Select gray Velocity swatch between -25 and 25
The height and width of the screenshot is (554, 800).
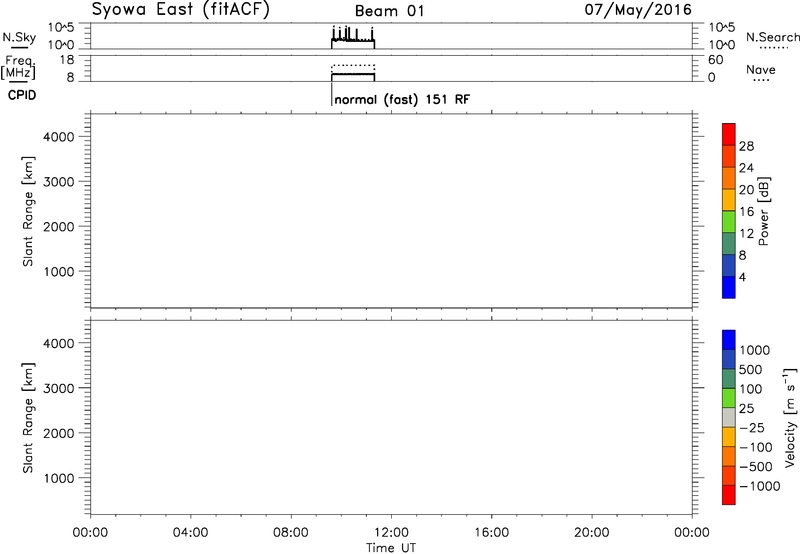coord(729,417)
